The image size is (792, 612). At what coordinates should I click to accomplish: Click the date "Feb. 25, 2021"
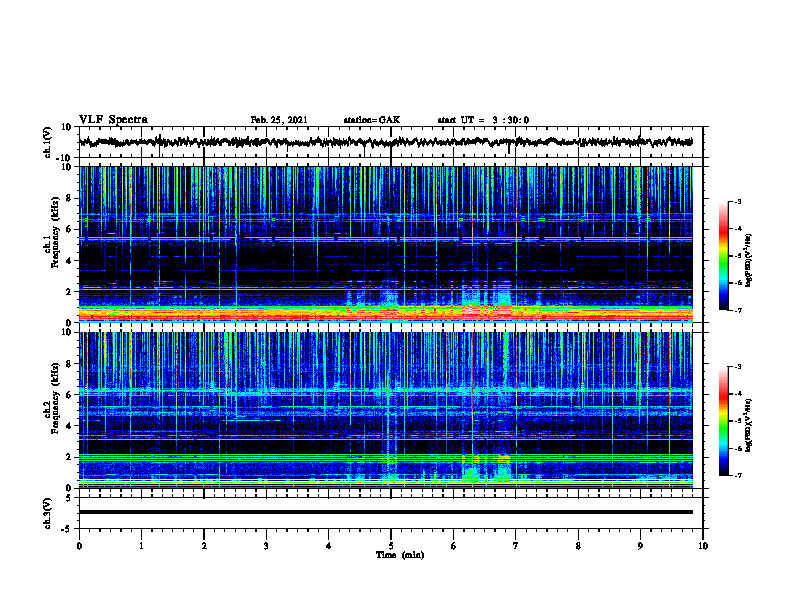pyautogui.click(x=279, y=120)
